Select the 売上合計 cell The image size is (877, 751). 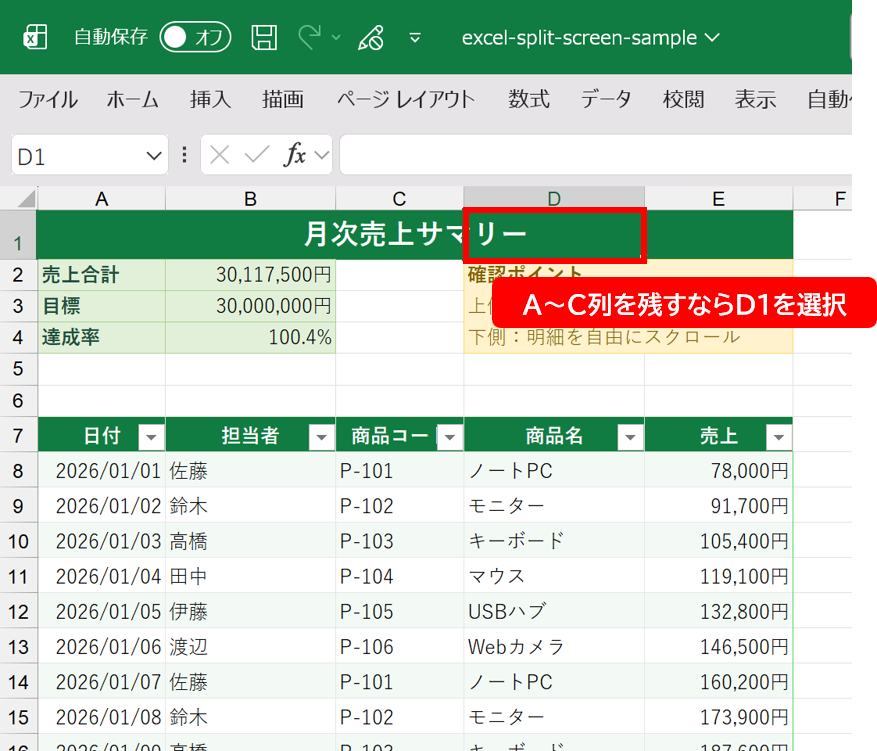101,275
